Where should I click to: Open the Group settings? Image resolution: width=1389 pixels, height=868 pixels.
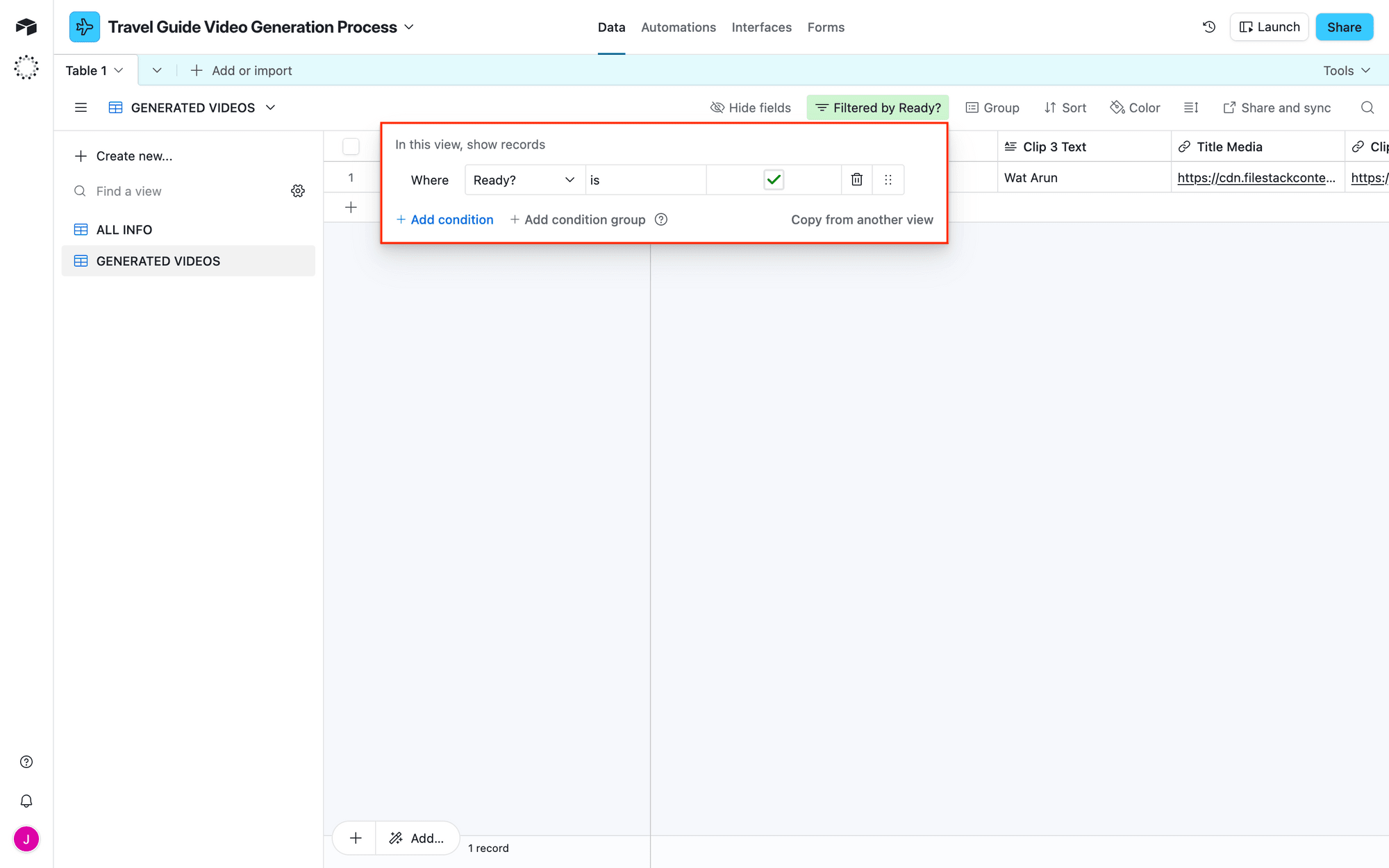(x=992, y=108)
